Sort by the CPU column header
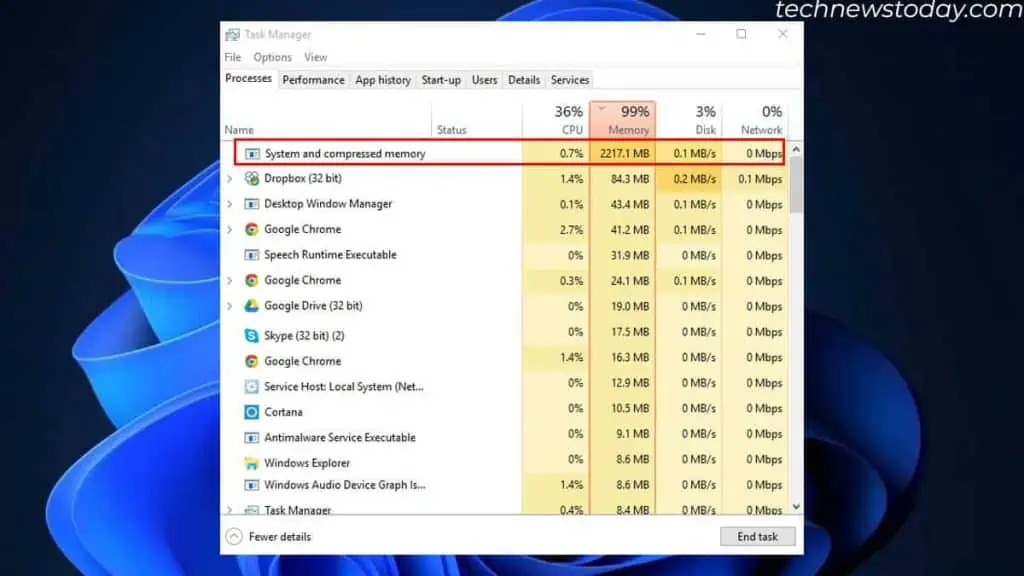The image size is (1024, 576). [x=556, y=120]
